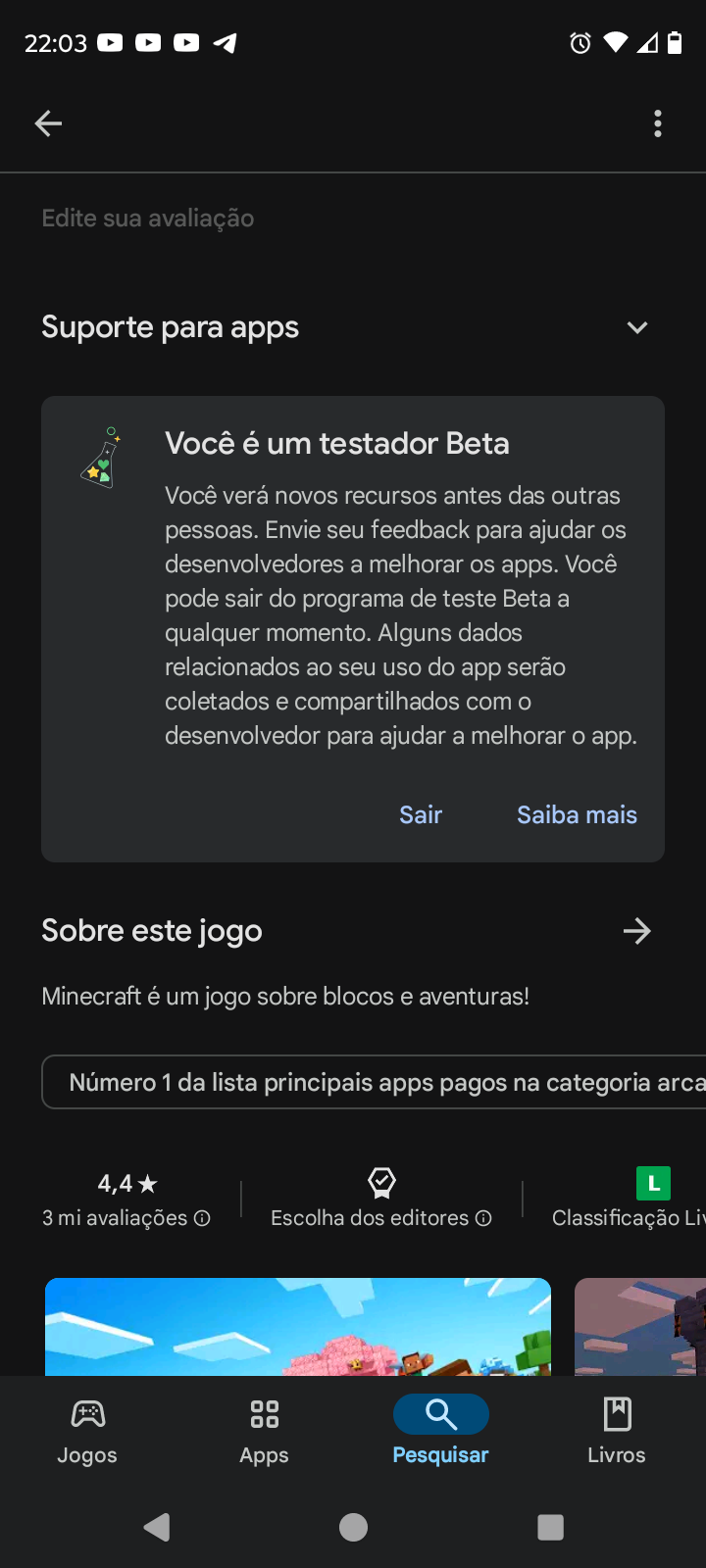Switch to the Jogos tab
706x1568 pixels.
pyautogui.click(x=87, y=1431)
